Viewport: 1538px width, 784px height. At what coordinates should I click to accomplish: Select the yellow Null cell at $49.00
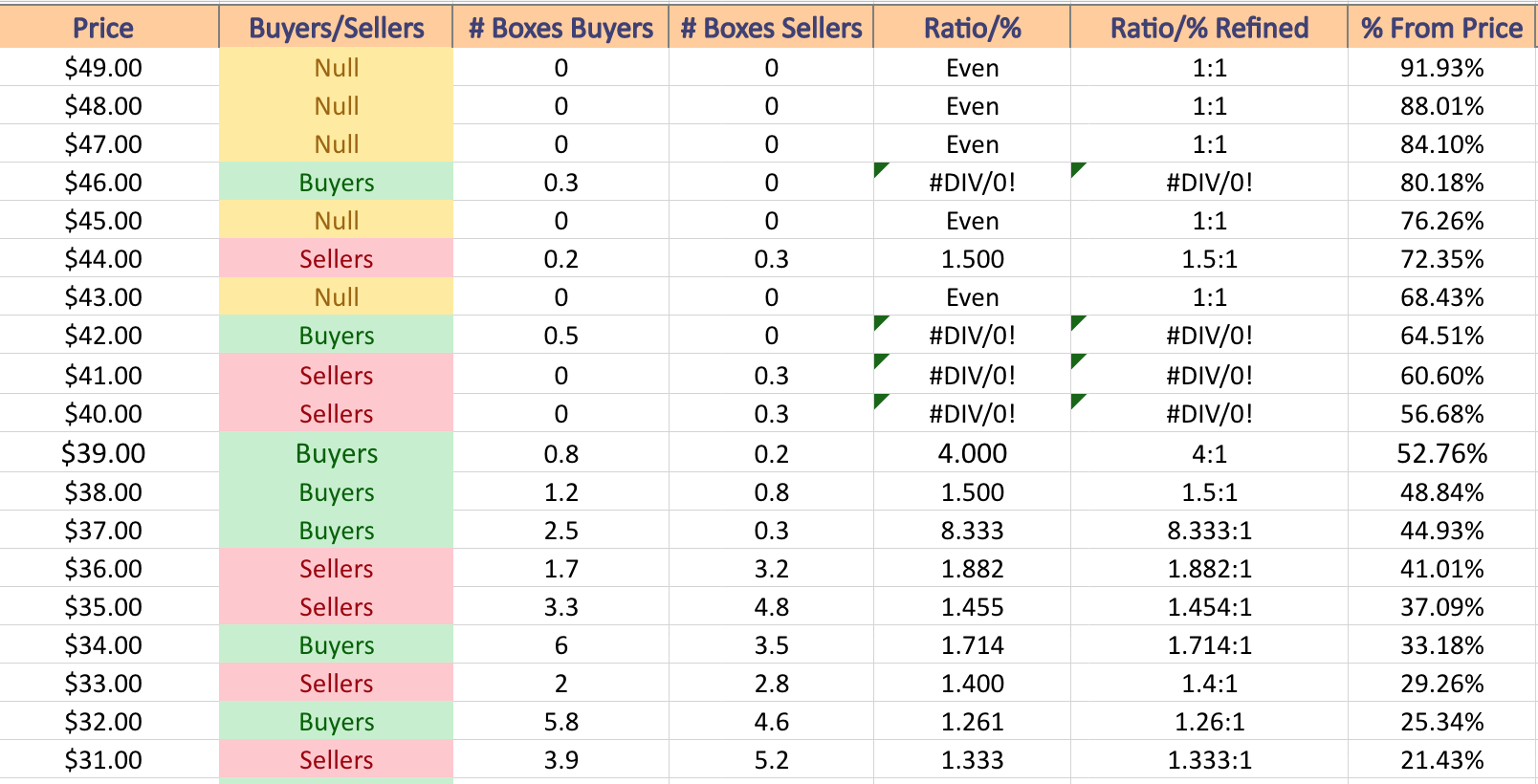click(x=336, y=68)
